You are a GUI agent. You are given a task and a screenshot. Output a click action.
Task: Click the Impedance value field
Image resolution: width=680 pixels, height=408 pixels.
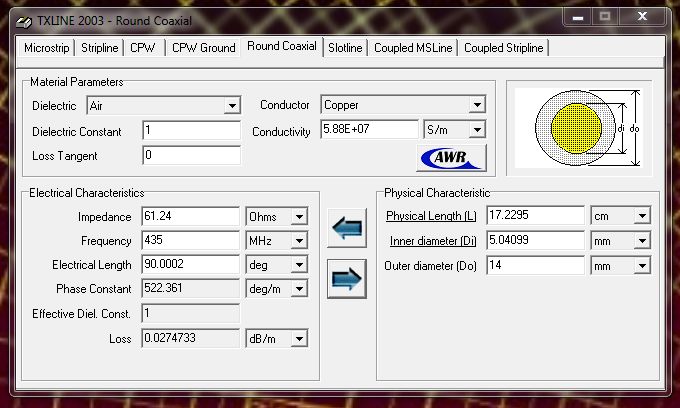pyautogui.click(x=190, y=216)
